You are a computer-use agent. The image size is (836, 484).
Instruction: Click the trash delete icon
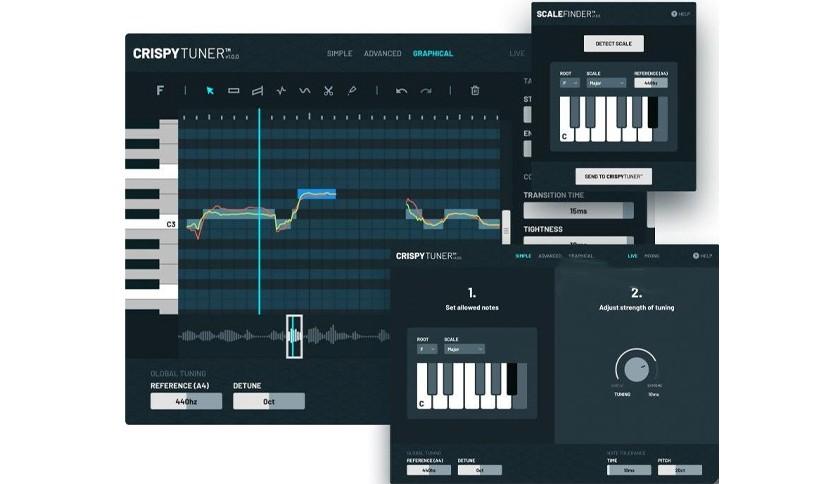(x=475, y=91)
